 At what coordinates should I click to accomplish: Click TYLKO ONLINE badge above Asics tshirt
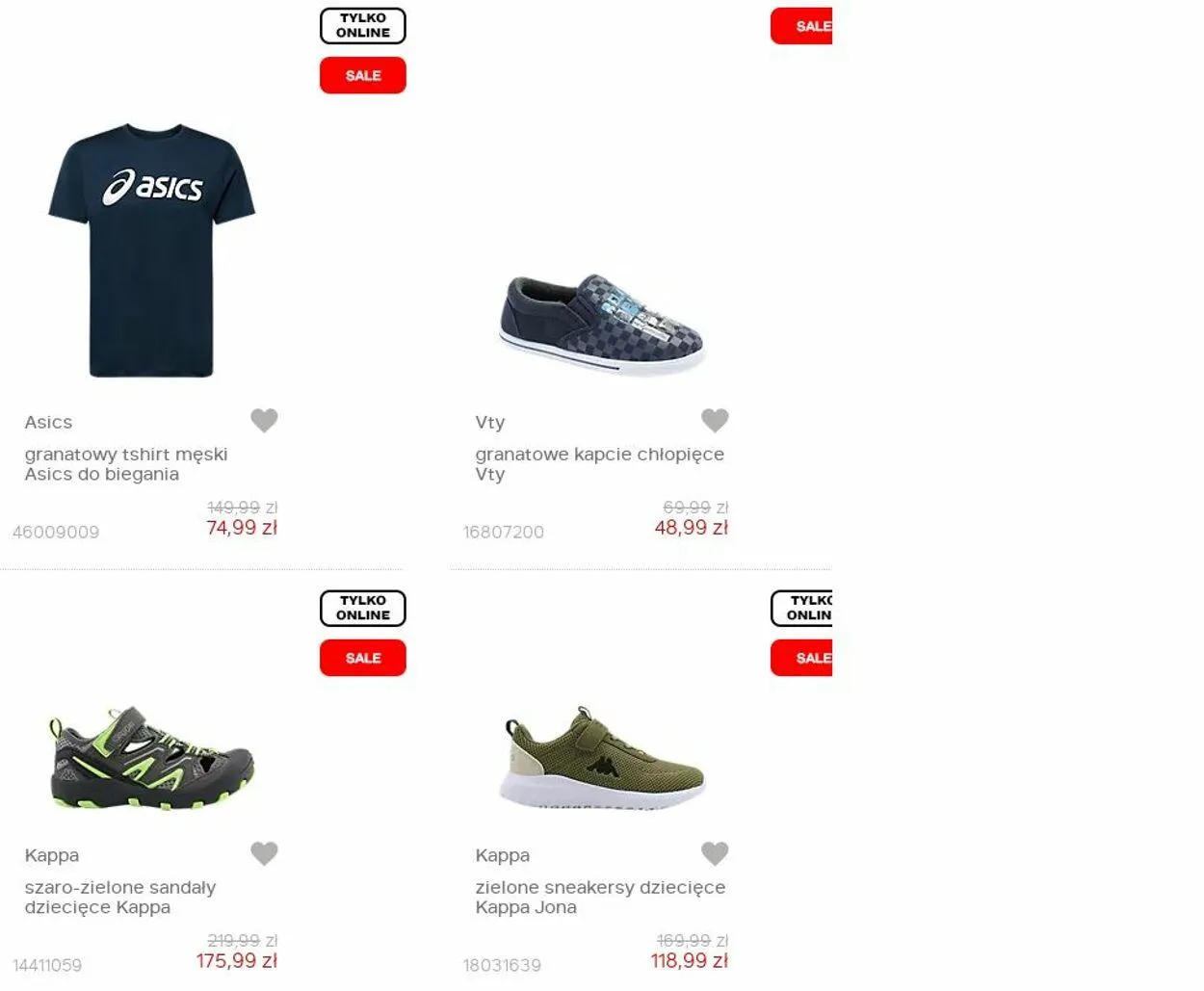tap(363, 26)
